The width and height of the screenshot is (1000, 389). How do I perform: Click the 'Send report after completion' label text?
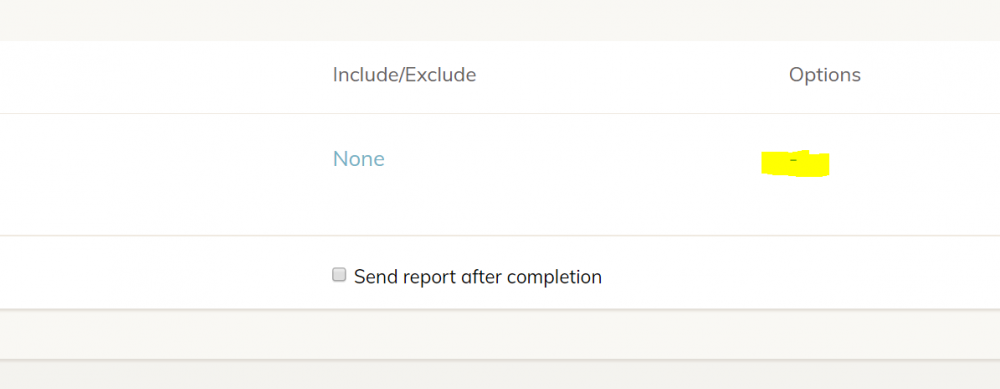(478, 277)
